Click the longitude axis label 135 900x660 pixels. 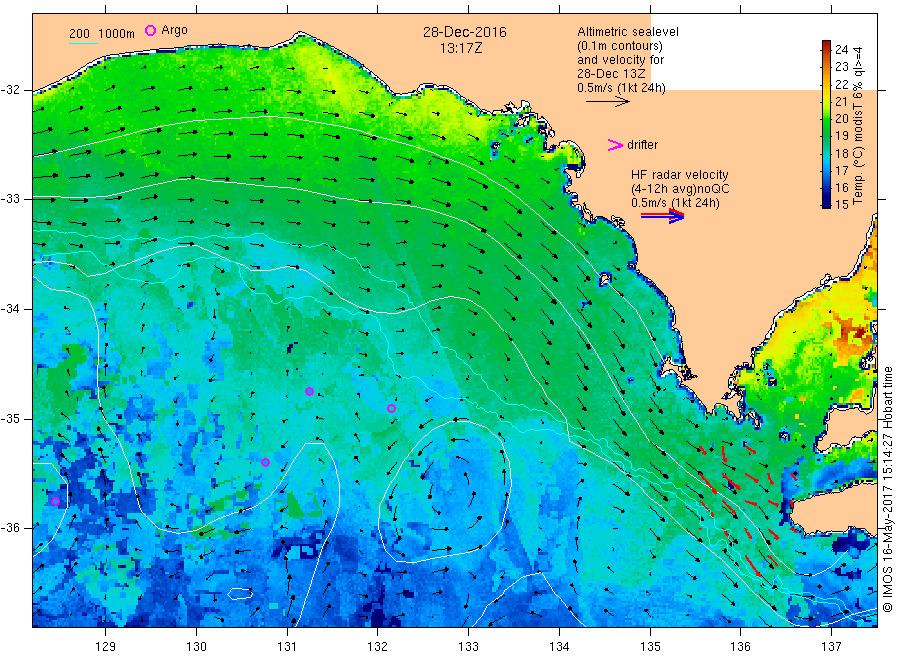click(x=650, y=647)
